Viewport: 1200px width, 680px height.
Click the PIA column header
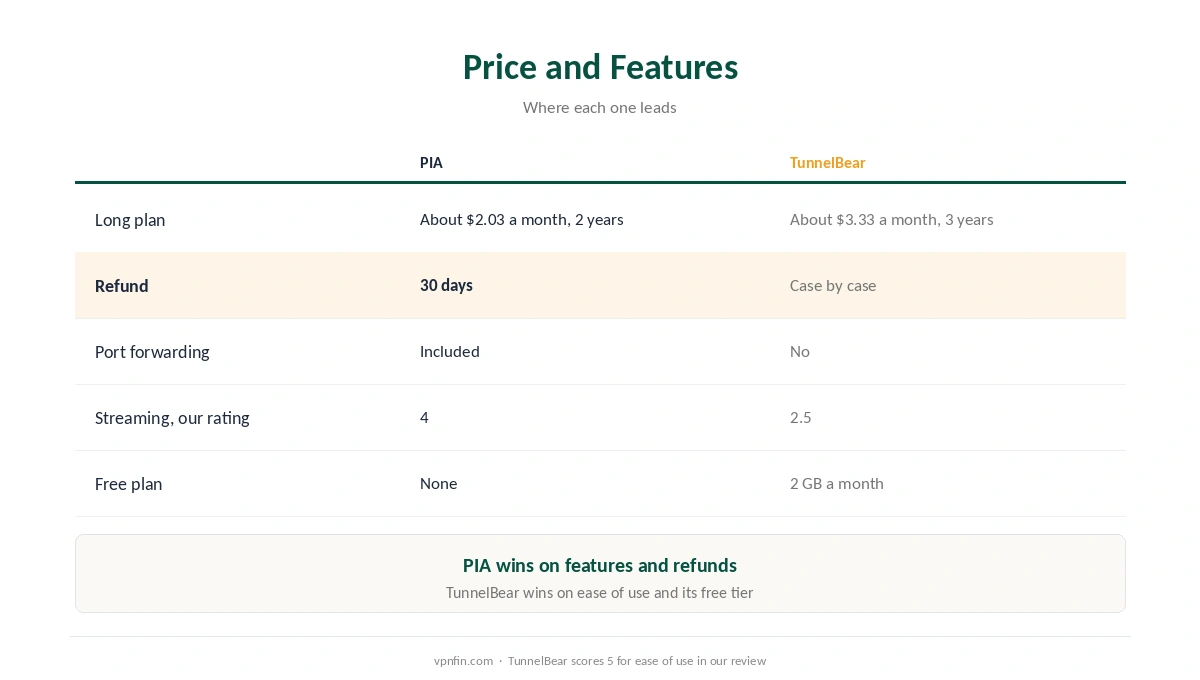[431, 162]
